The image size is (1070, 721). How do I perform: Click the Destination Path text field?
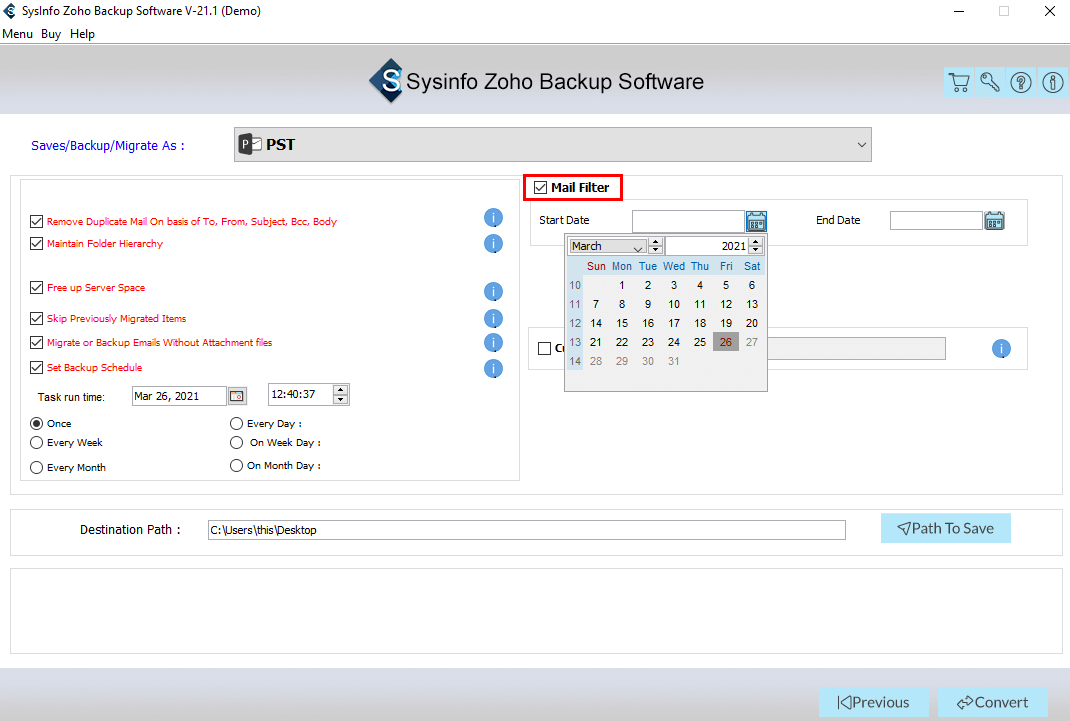527,530
